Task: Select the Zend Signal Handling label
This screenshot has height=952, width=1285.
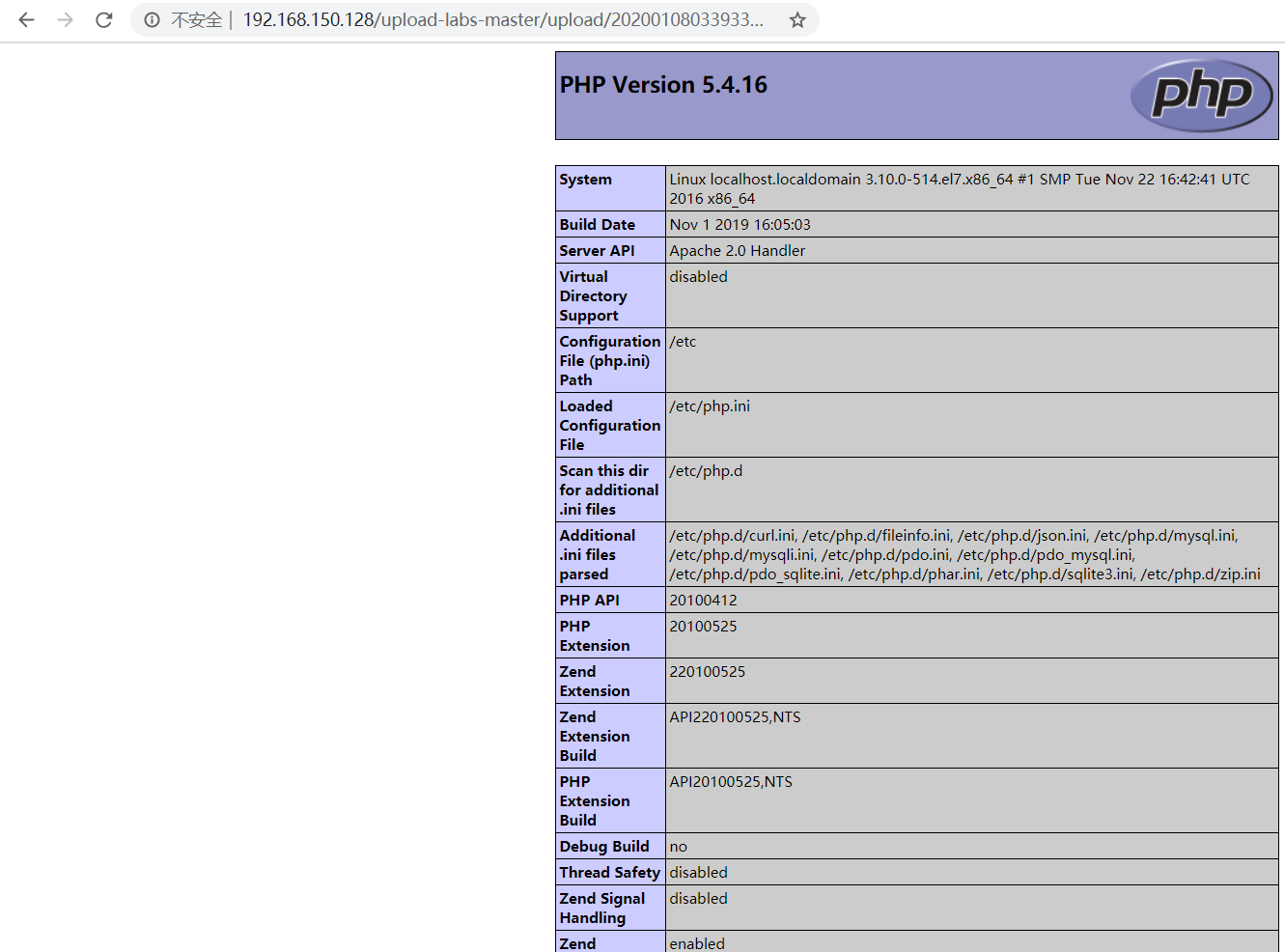Action: [602, 909]
